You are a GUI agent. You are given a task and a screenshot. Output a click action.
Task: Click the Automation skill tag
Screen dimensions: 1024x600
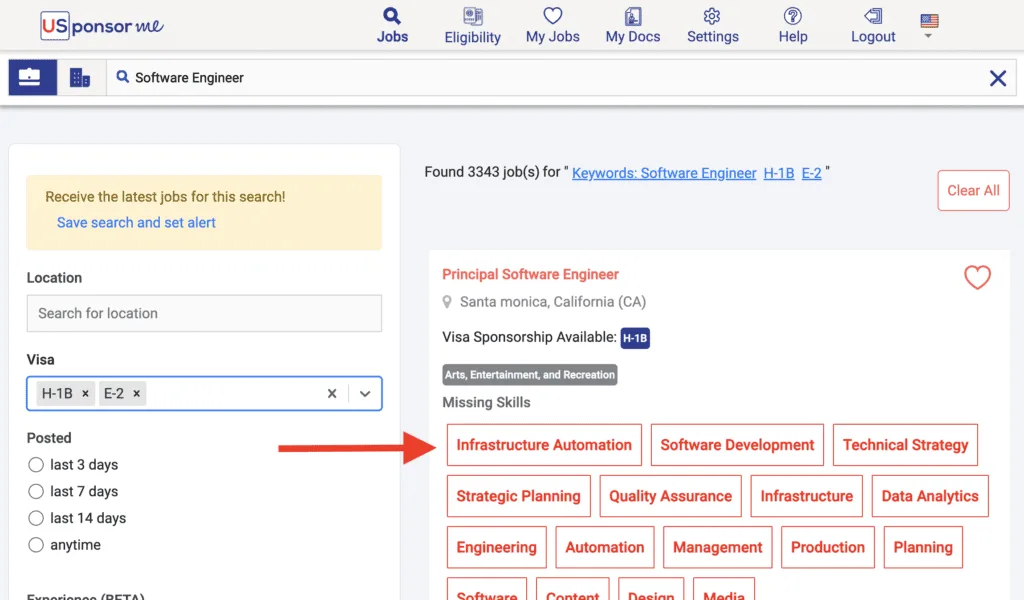[605, 547]
